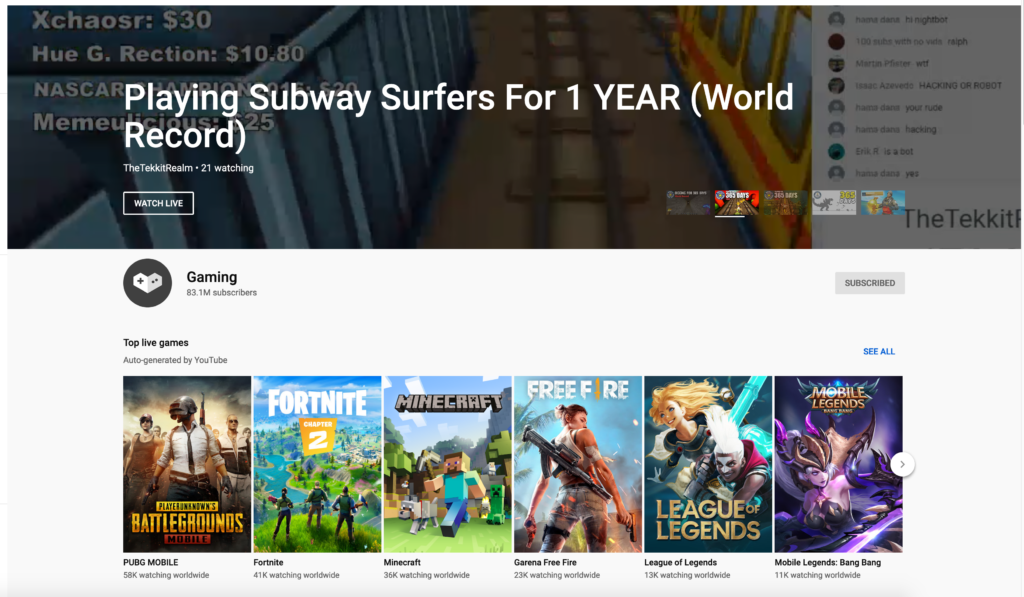Click the 83.1M subscribers text
Image resolution: width=1024 pixels, height=597 pixels.
pyautogui.click(x=221, y=293)
